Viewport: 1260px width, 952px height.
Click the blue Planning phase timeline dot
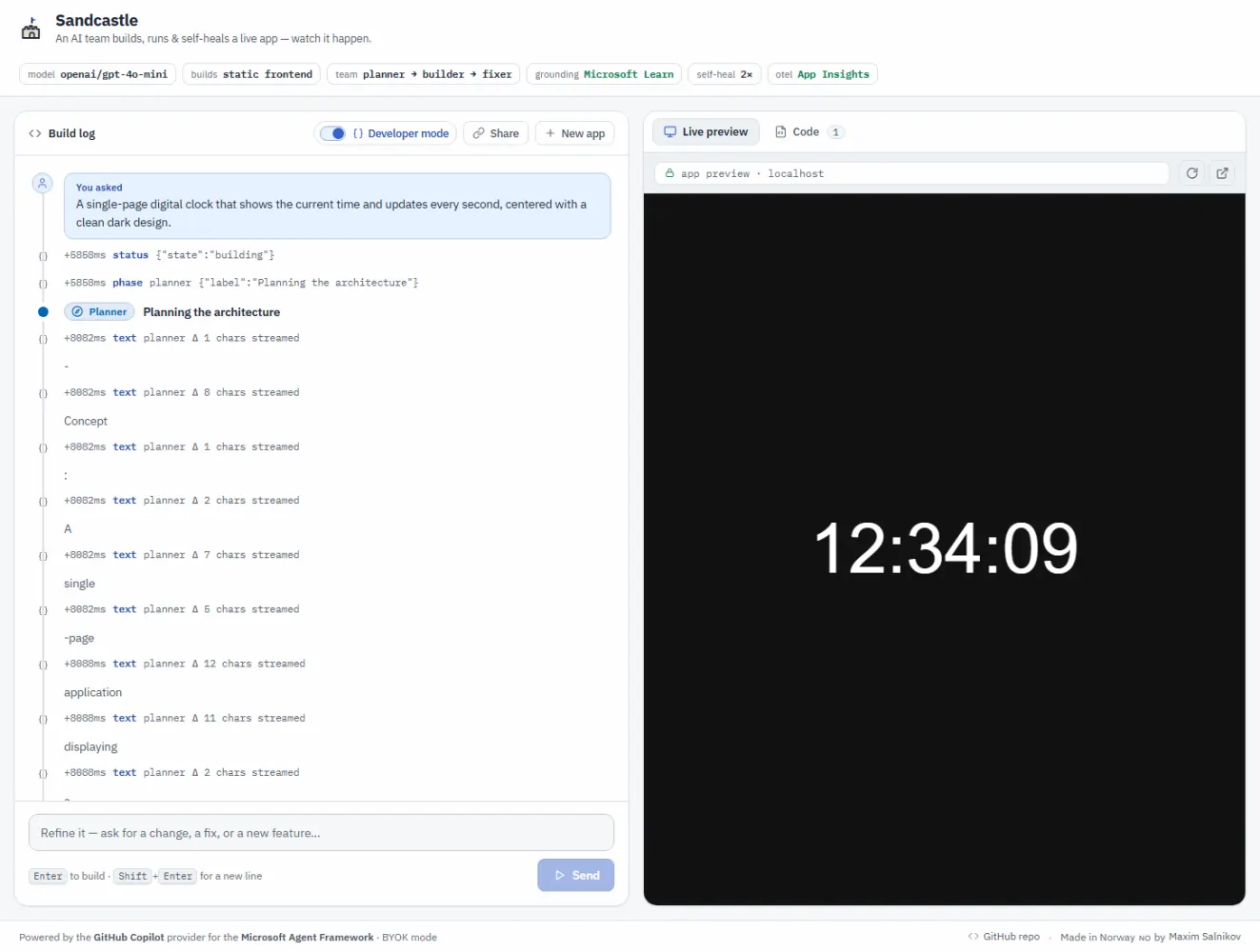coord(43,311)
